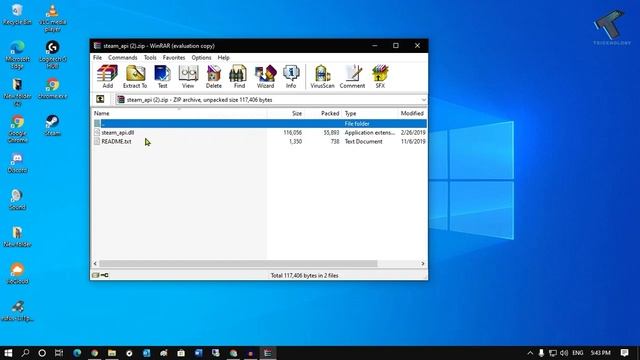Screen dimensions: 640x360
Task: Click the scrollbar right arrow in WinRAR
Action: (x=422, y=264)
